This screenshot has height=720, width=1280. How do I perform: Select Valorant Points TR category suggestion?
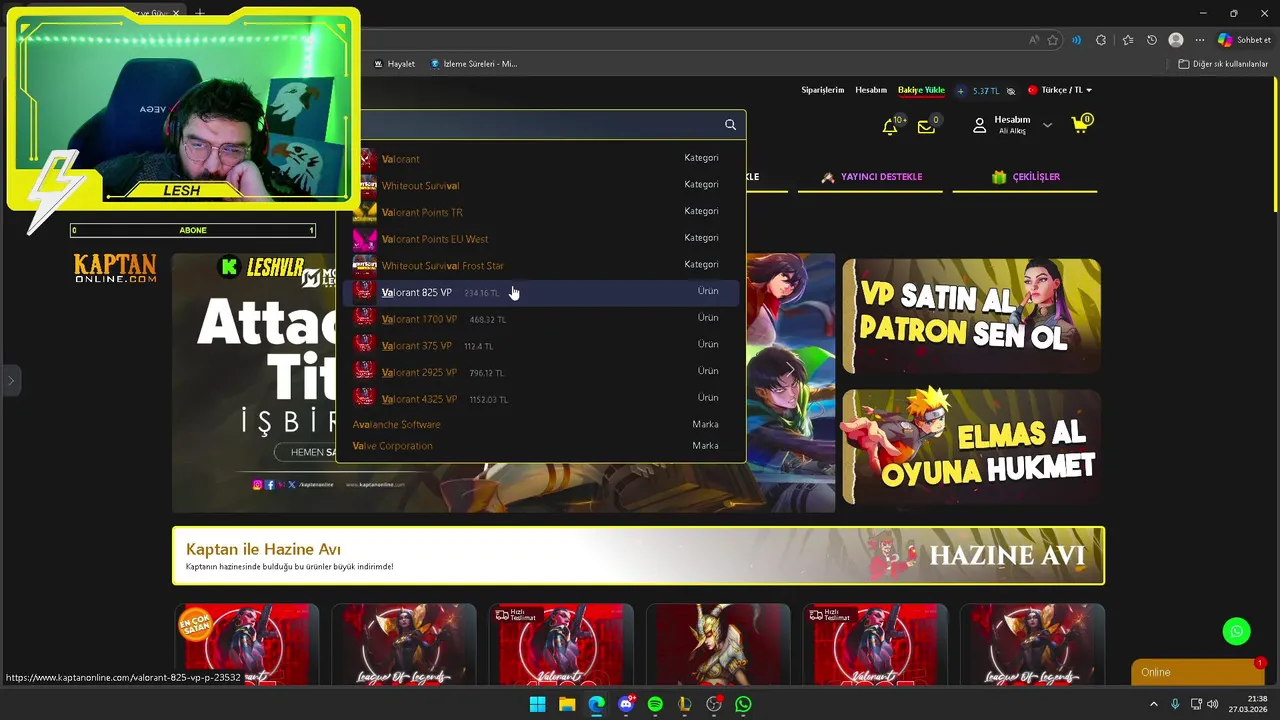(x=540, y=212)
